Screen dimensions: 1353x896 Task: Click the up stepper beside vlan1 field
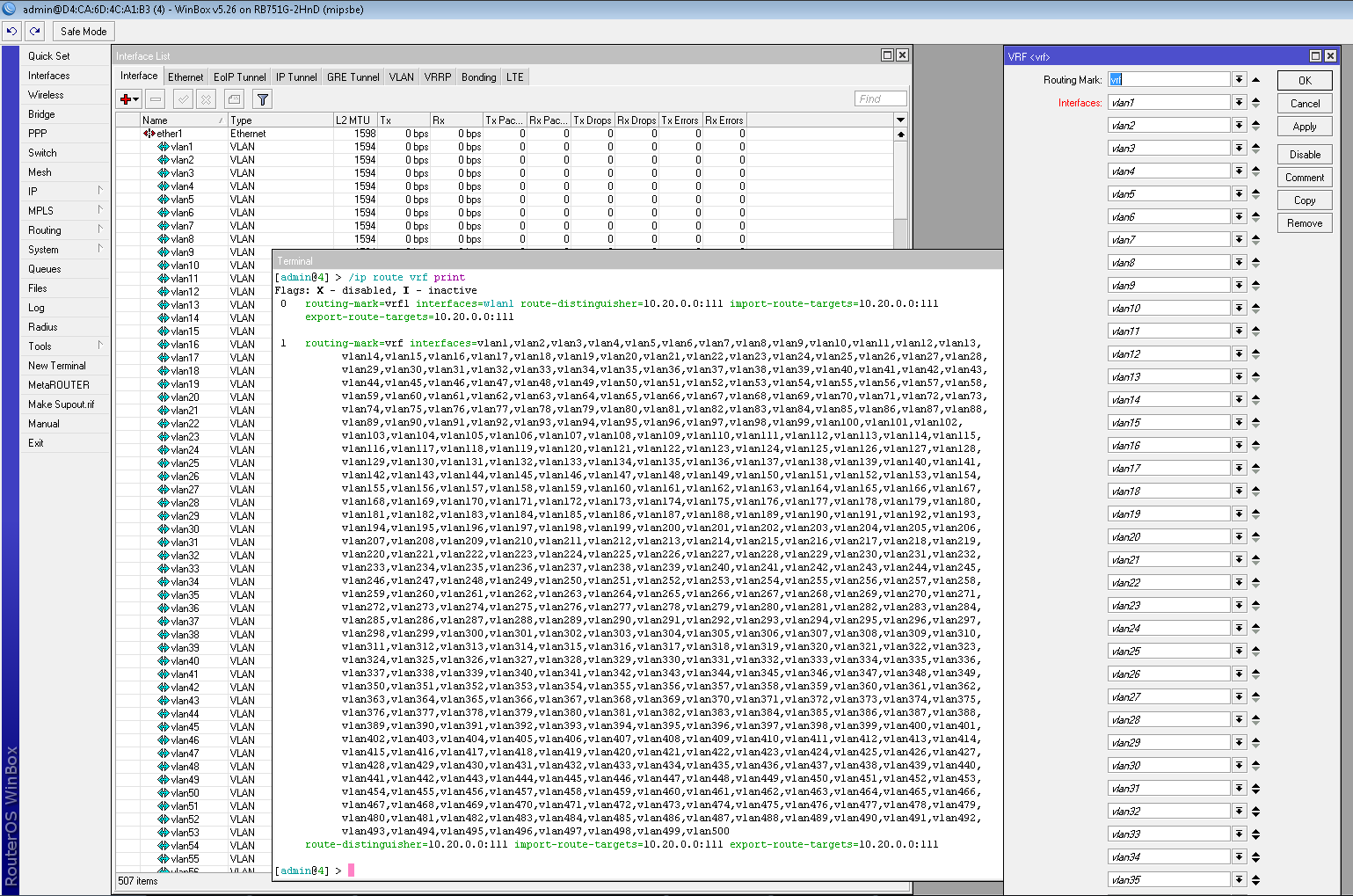pos(1256,98)
